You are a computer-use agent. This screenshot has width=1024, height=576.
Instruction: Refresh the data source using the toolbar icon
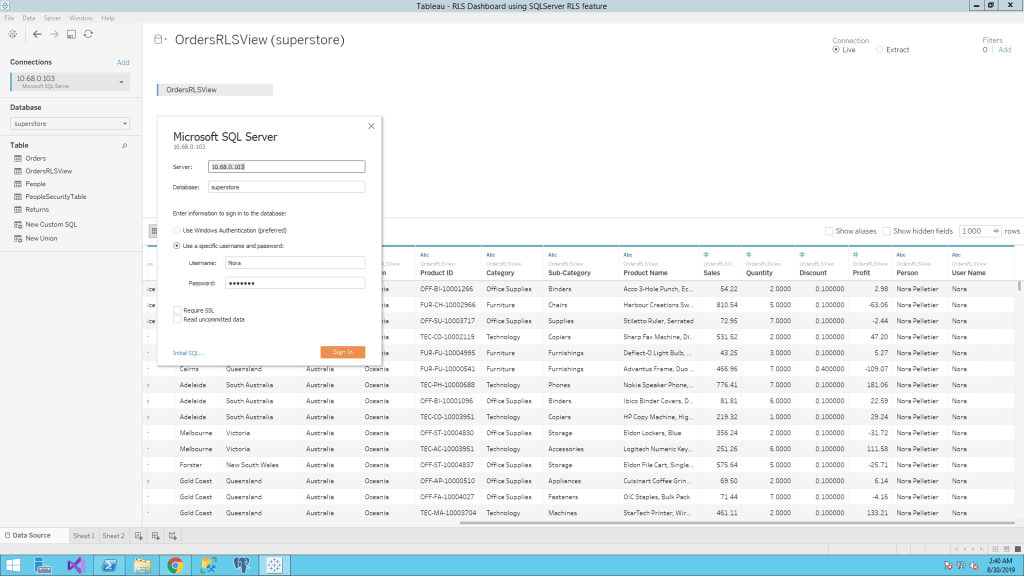click(88, 34)
